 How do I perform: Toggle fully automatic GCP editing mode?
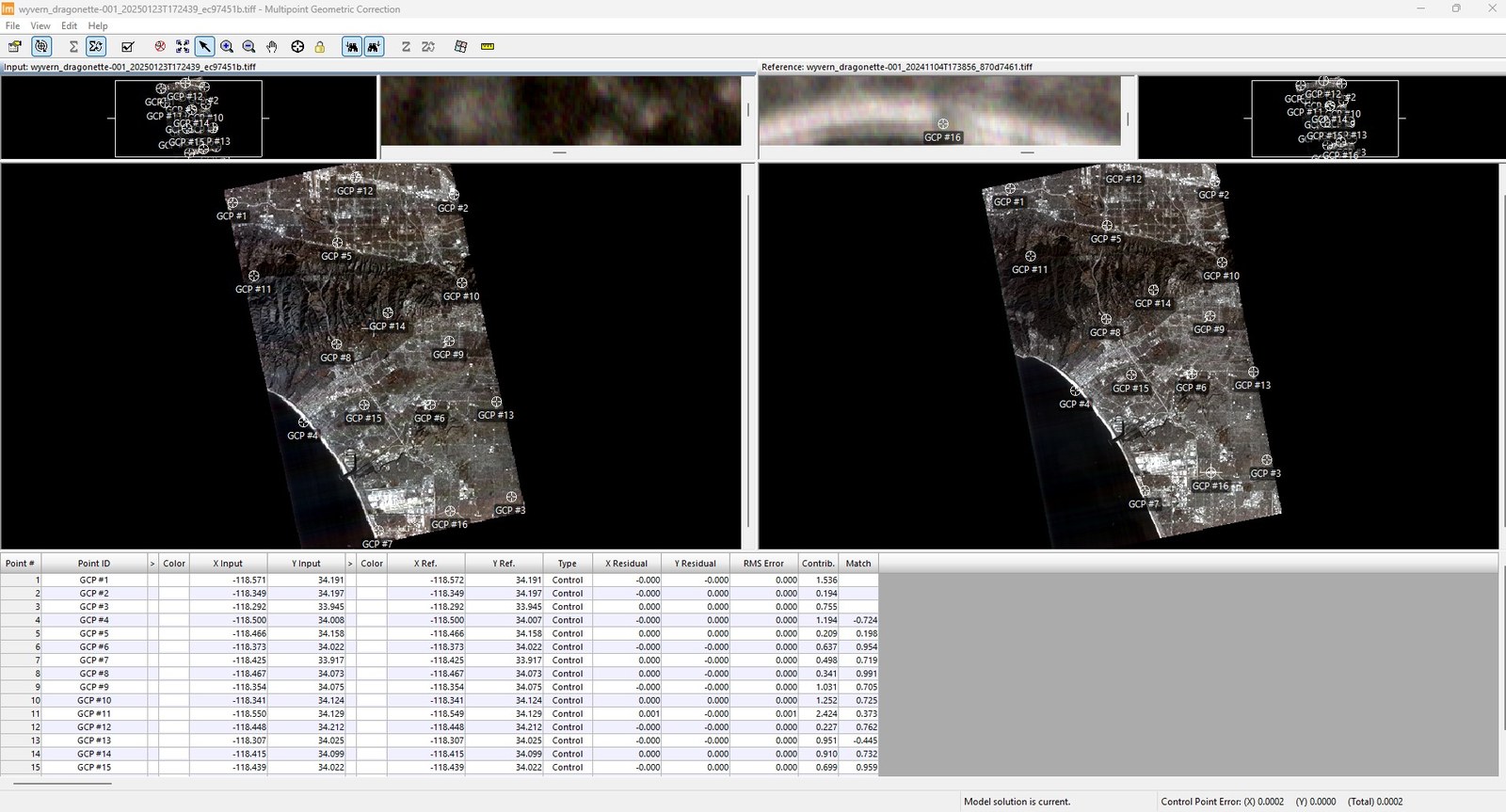point(41,46)
